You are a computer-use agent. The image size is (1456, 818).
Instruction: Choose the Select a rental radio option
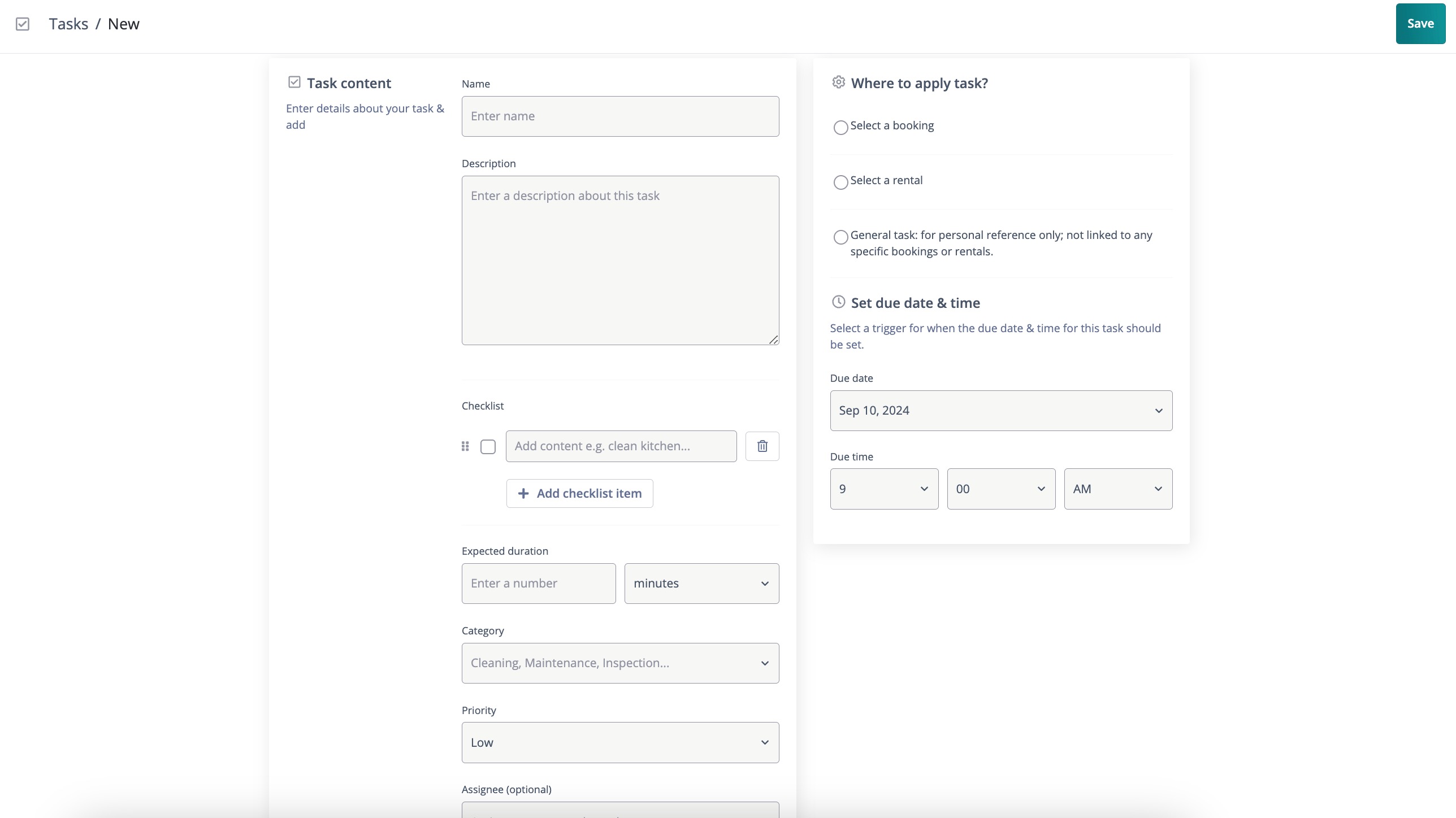click(x=840, y=182)
